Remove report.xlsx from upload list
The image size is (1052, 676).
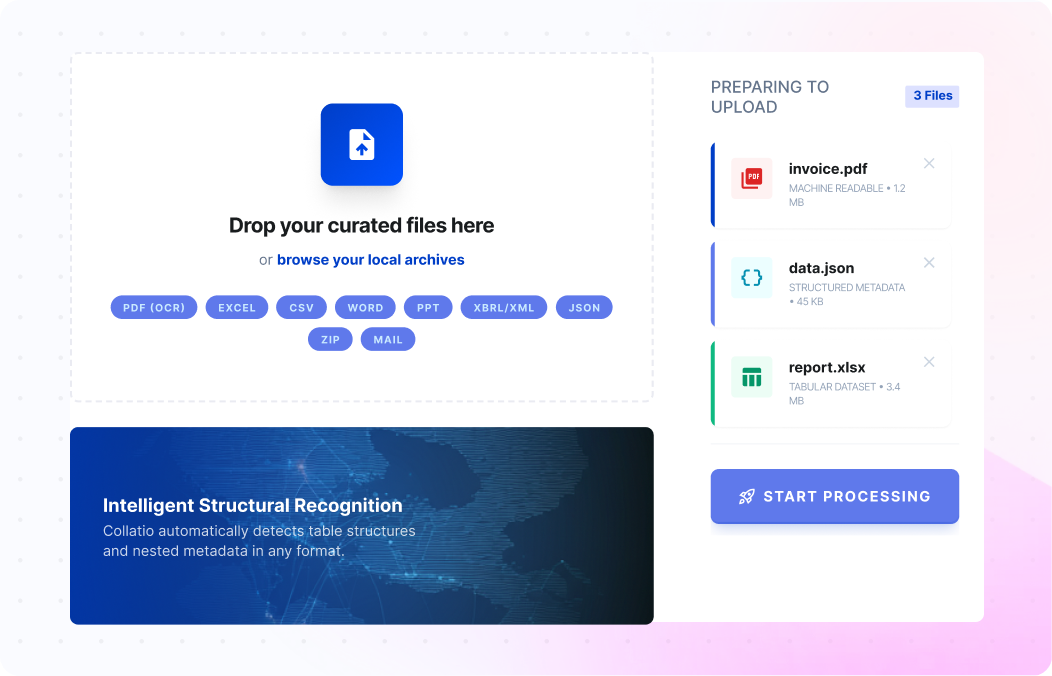929,362
